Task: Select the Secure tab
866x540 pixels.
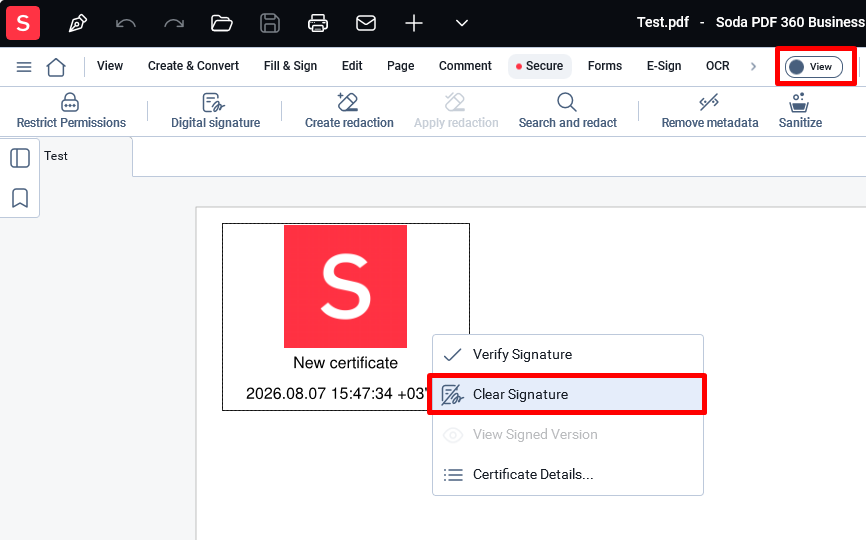Action: (540, 66)
